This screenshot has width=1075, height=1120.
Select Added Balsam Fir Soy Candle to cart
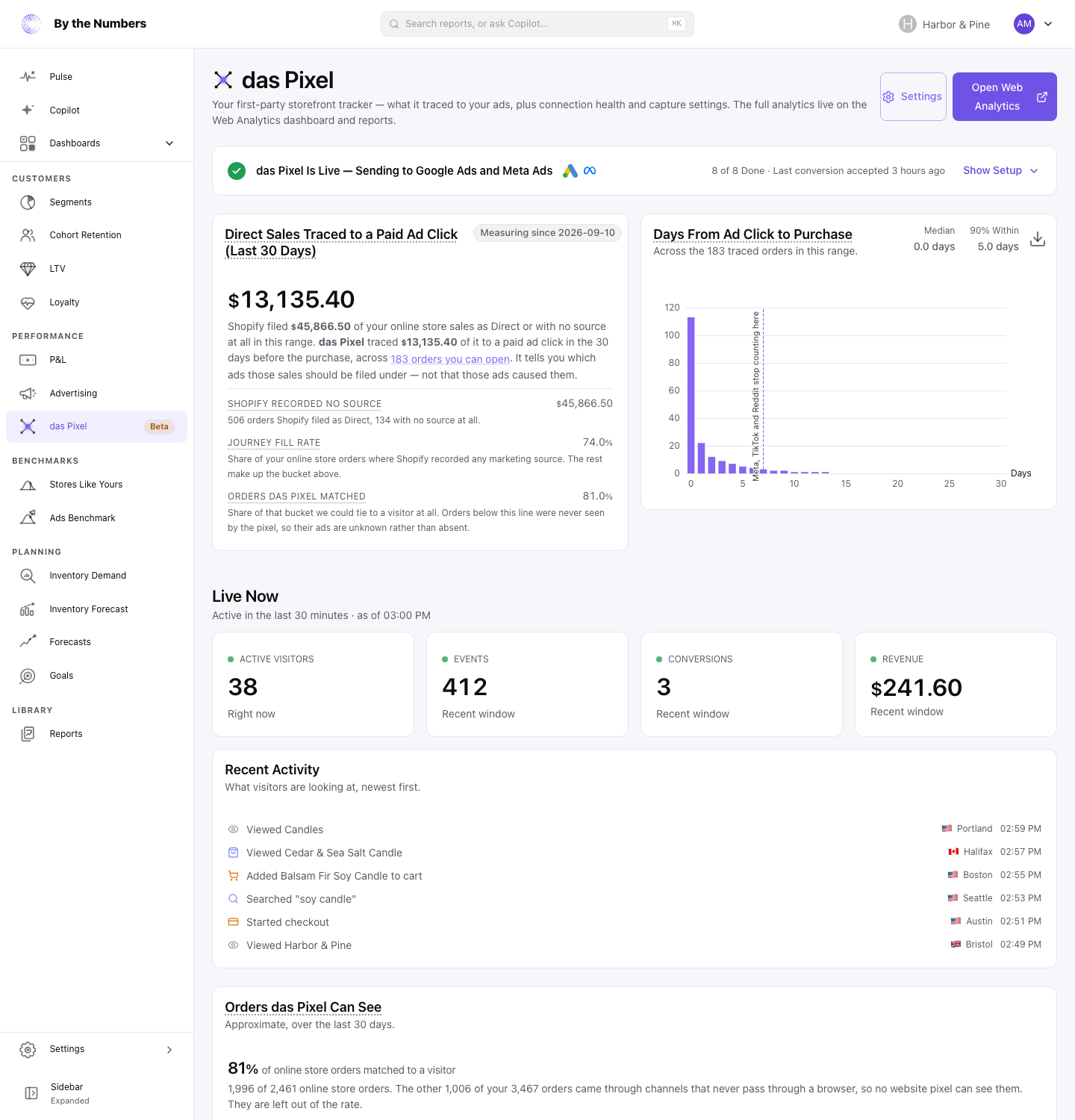[635, 876]
